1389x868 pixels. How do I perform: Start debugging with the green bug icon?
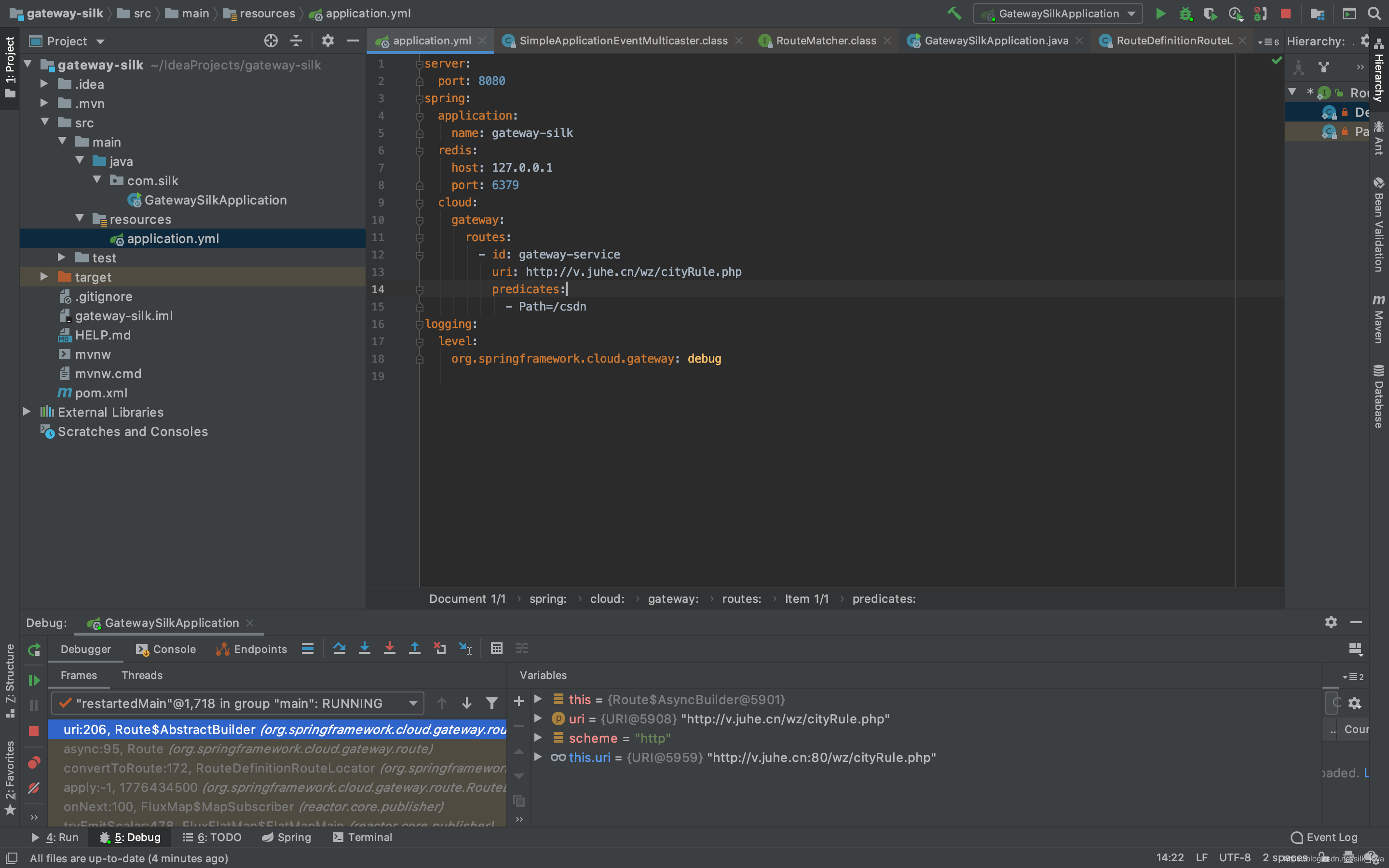1185,13
